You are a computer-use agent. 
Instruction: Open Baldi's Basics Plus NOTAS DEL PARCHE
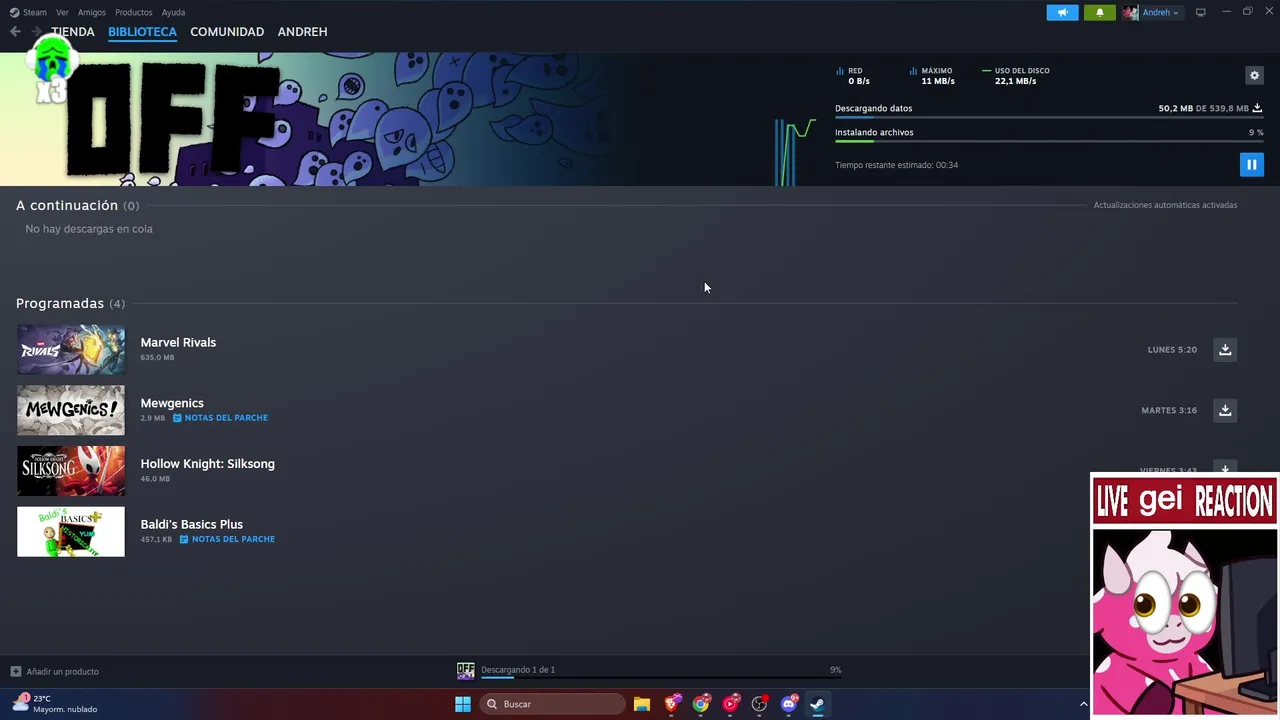tap(227, 539)
